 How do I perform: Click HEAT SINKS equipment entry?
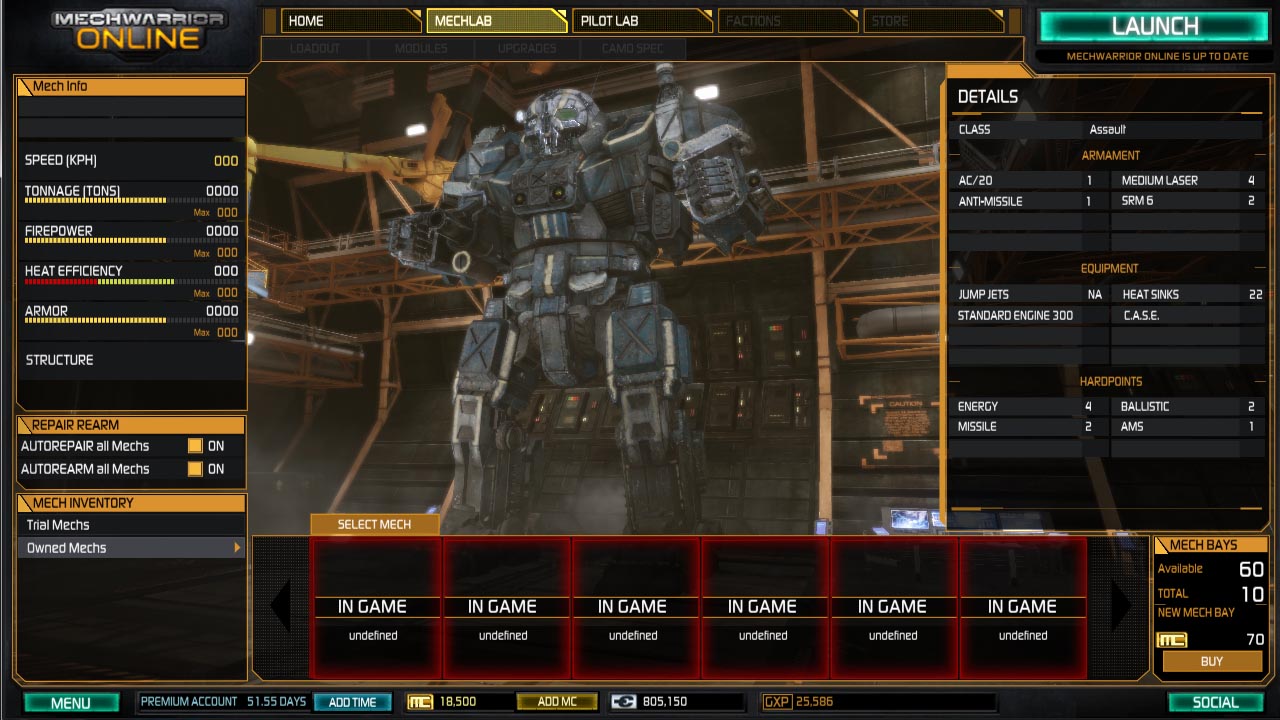pyautogui.click(x=1189, y=295)
